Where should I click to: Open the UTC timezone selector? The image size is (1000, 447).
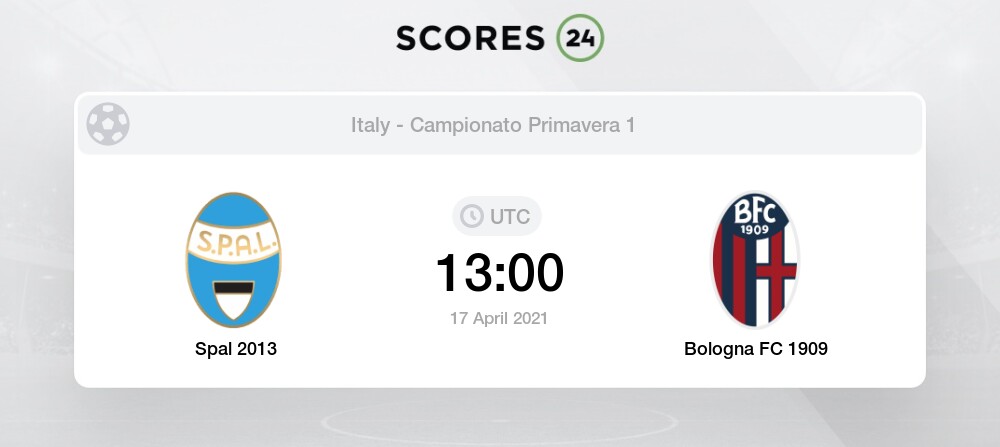(498, 216)
